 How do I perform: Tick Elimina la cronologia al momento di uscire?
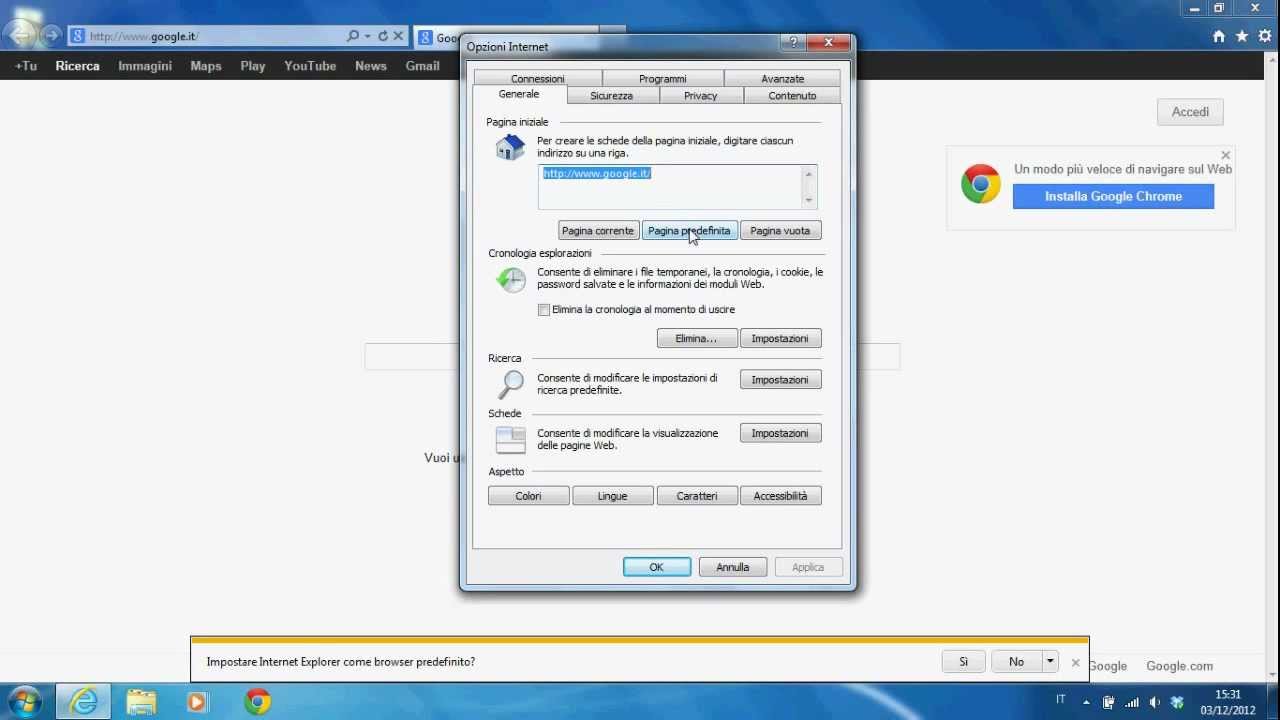click(x=544, y=310)
